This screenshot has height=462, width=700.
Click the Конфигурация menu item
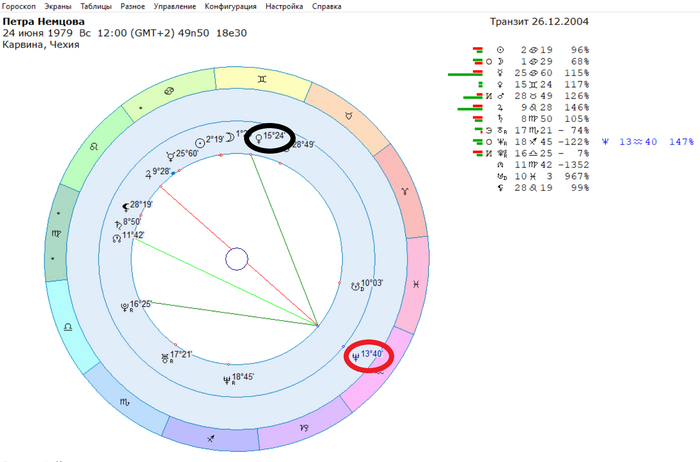(x=231, y=5)
